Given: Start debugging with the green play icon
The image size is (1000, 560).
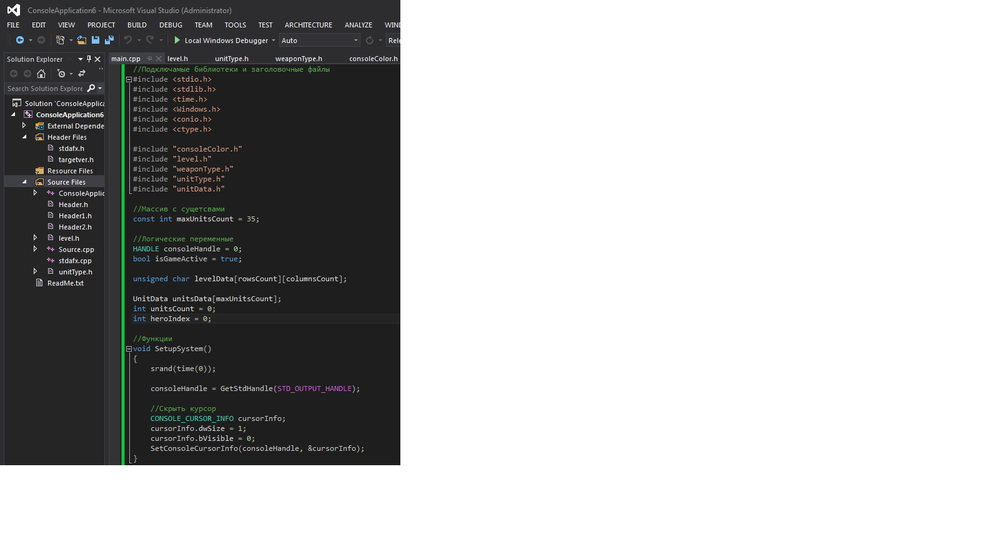Looking at the screenshot, I should [177, 40].
